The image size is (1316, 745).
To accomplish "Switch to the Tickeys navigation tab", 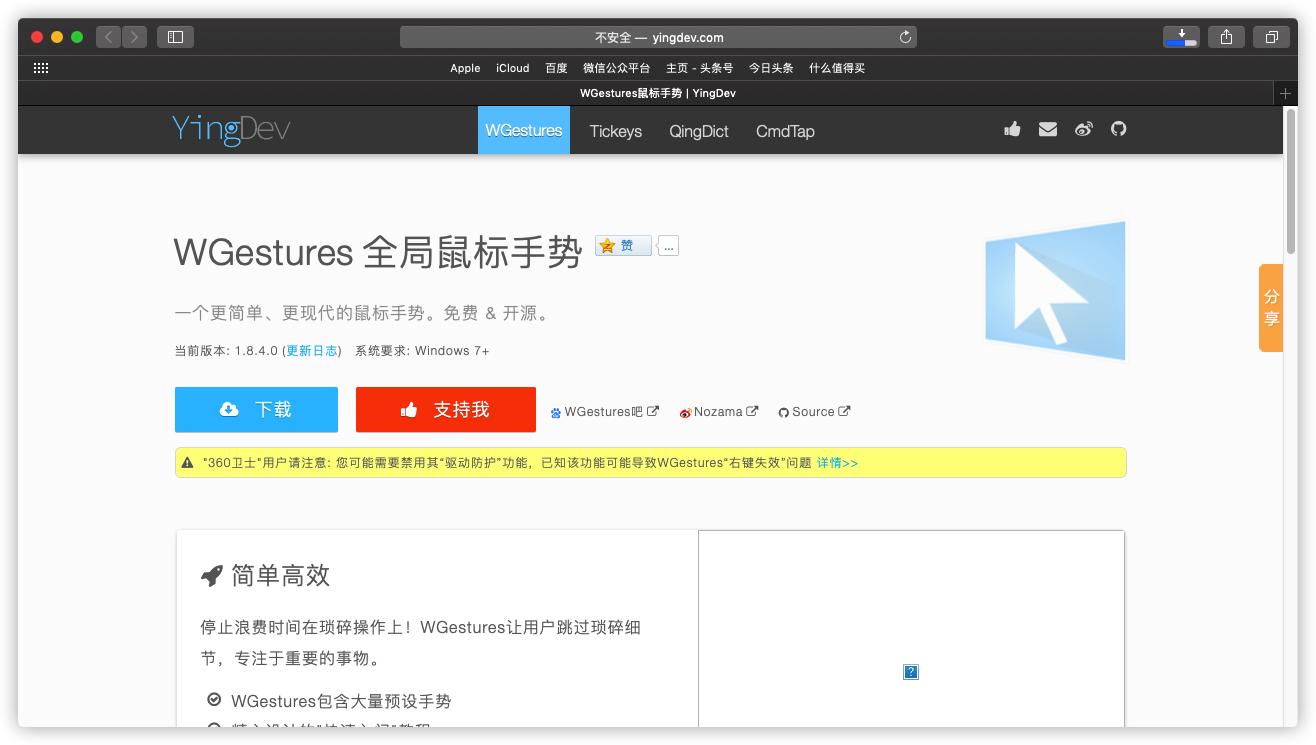I will pyautogui.click(x=614, y=131).
